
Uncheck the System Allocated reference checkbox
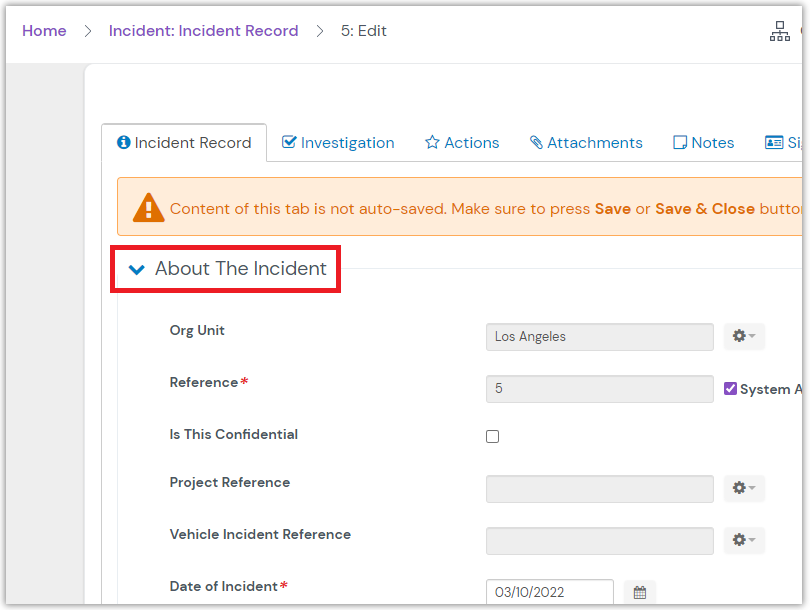pos(730,388)
